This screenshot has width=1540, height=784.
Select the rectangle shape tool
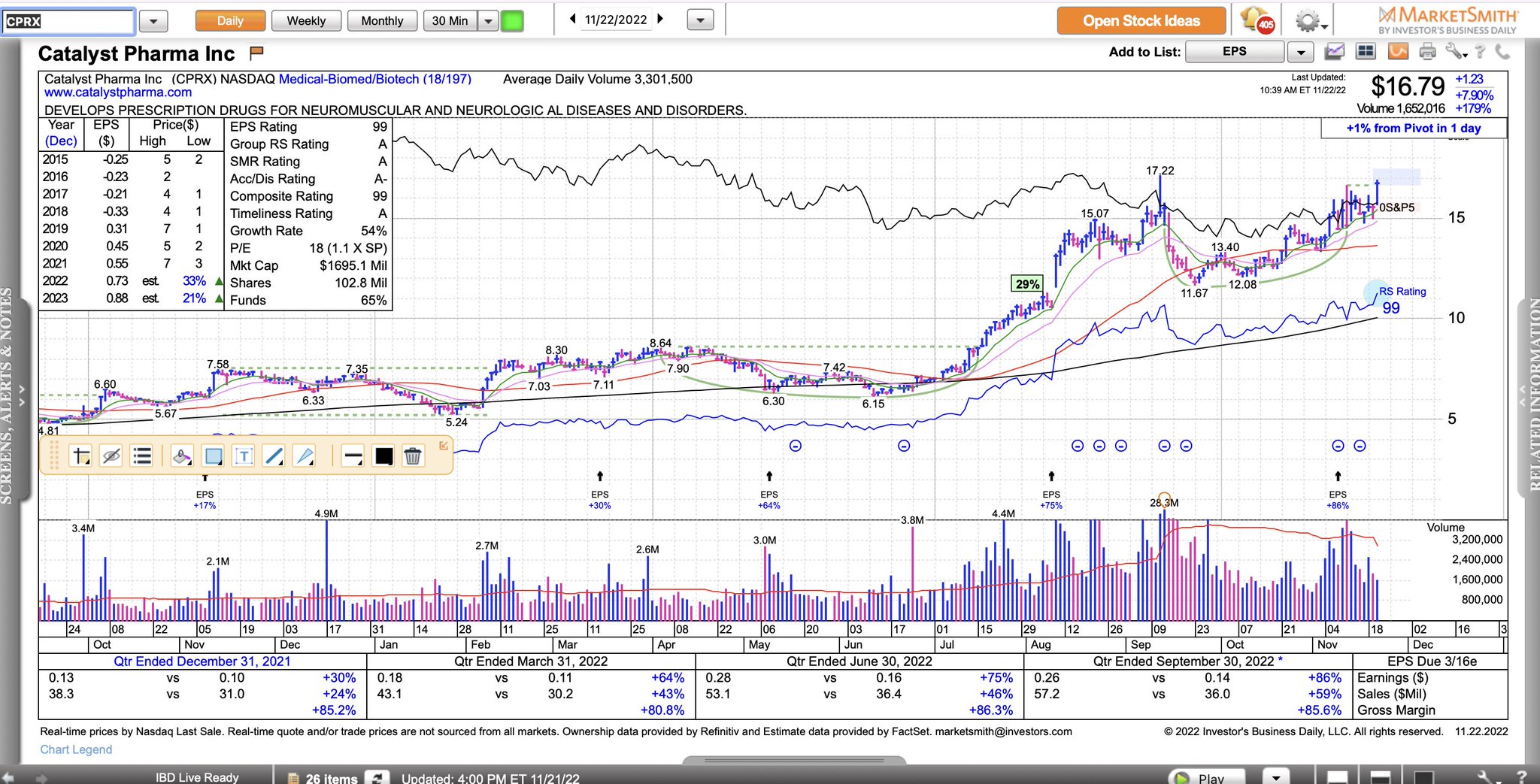214,456
